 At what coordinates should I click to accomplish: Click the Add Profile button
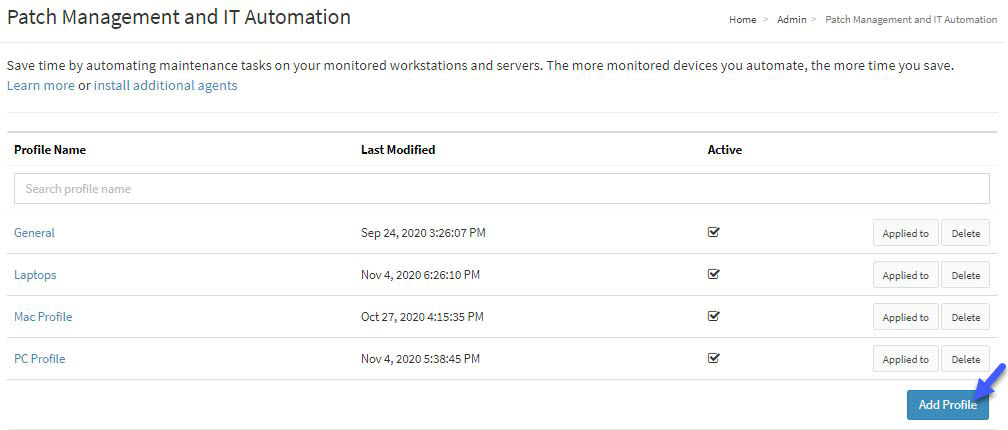pyautogui.click(x=948, y=404)
